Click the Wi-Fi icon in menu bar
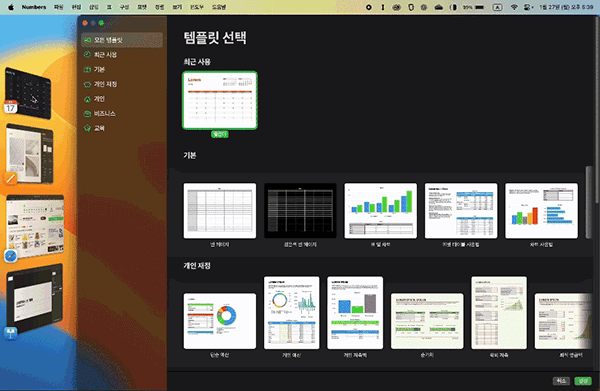The image size is (600, 391). click(x=514, y=7)
